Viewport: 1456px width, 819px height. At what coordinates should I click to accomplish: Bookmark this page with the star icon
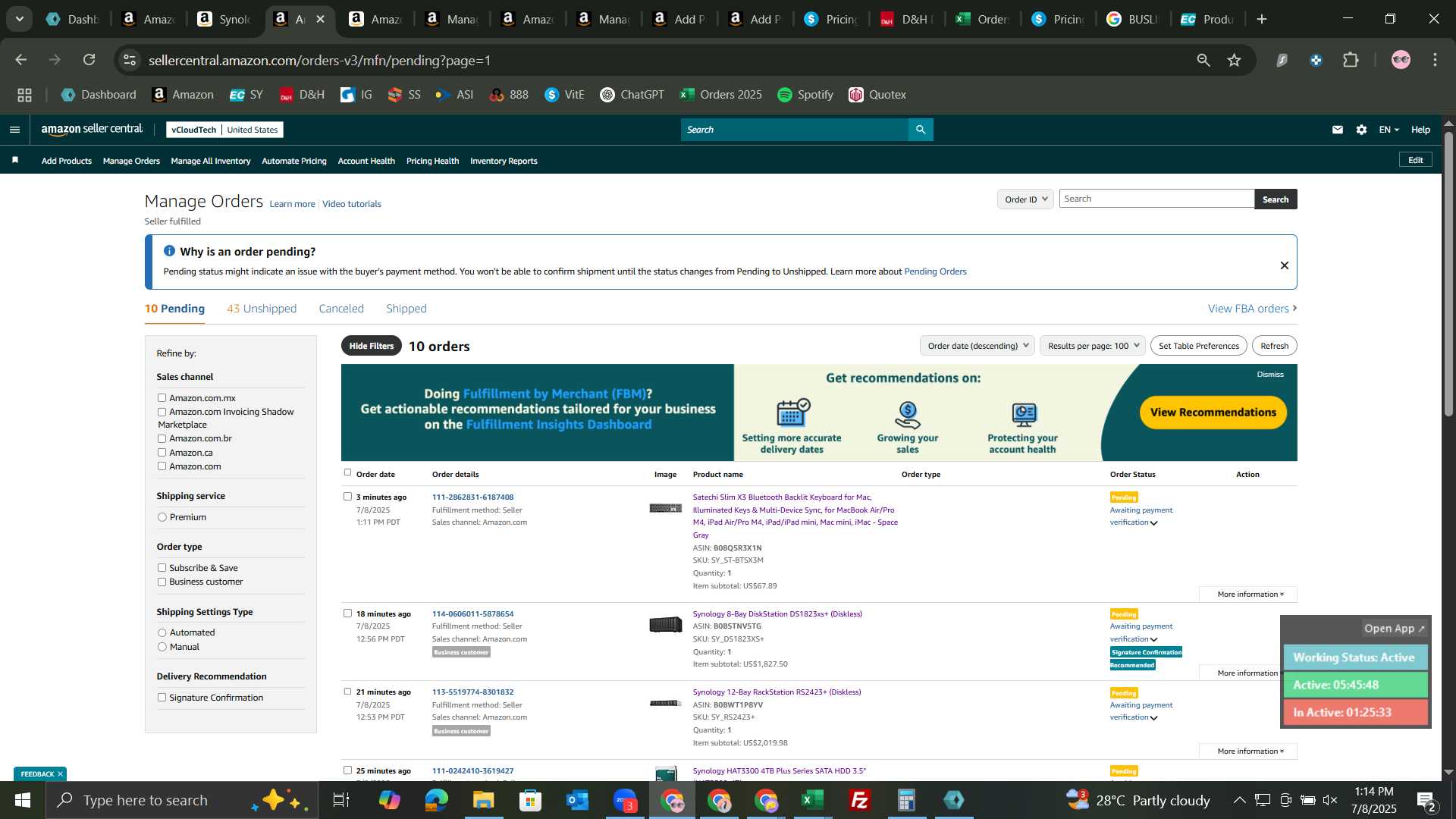1235,60
